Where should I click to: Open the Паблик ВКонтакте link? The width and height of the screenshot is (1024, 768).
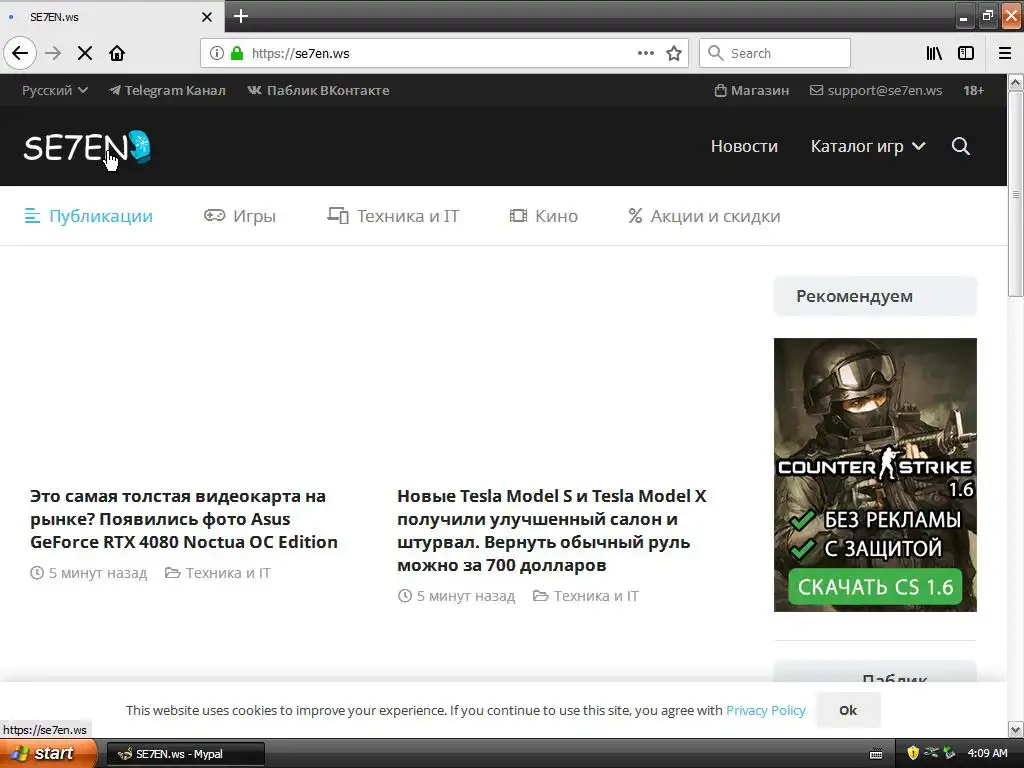[318, 90]
